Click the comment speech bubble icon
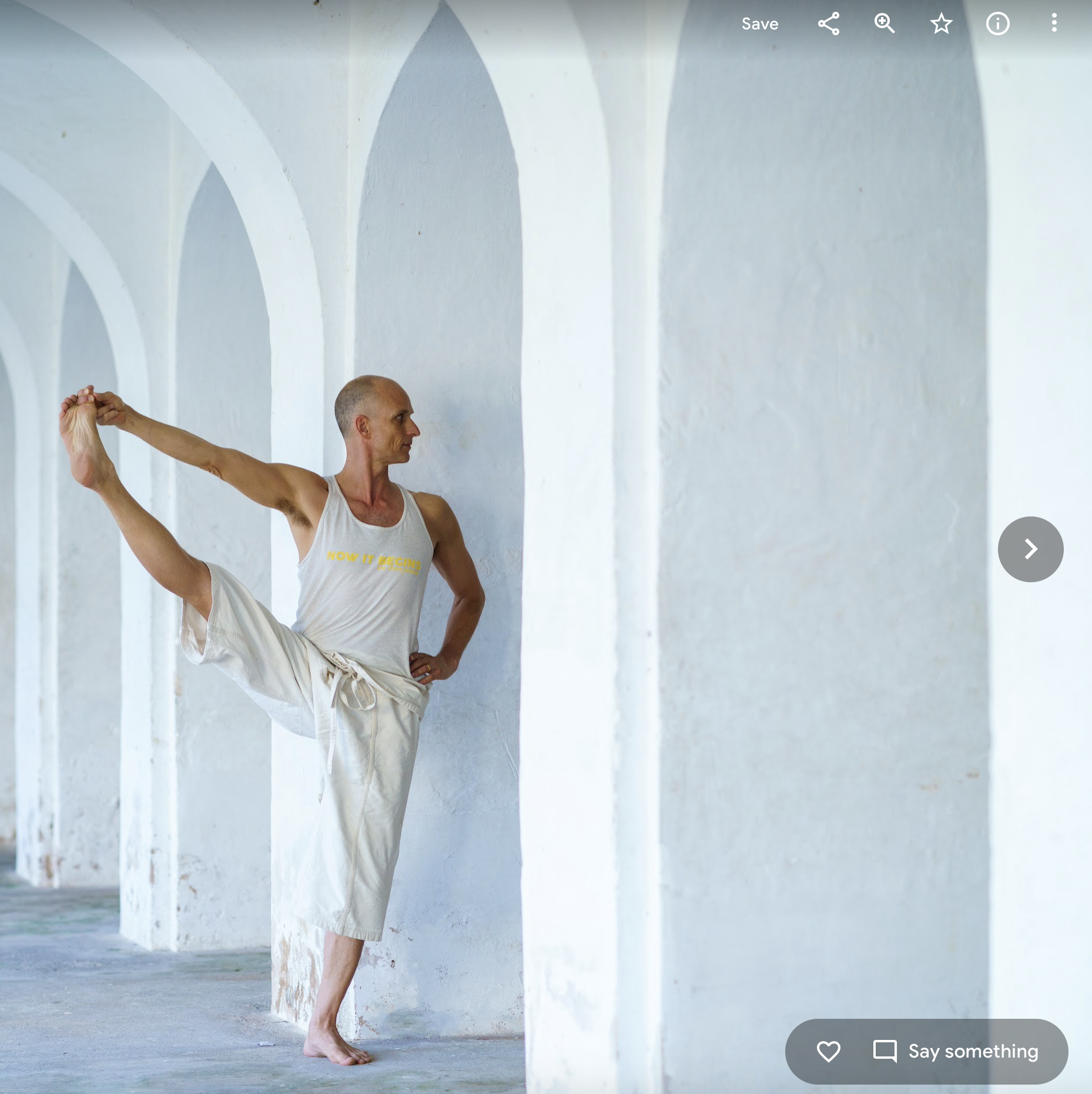Viewport: 1092px width, 1094px height. [x=885, y=1051]
